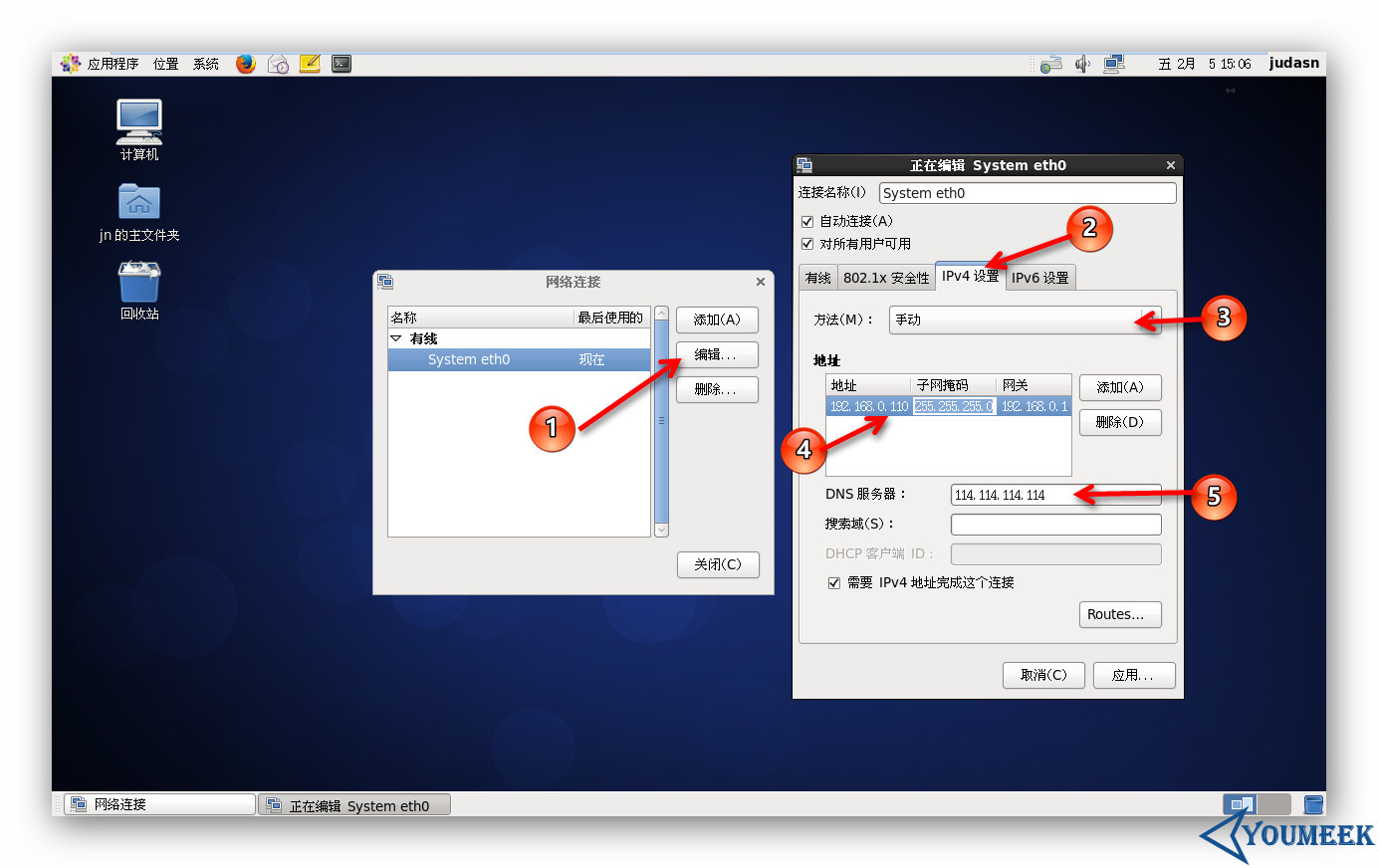Viewport: 1378px width, 868px height.
Task: Toggle 需要 IPv4 地址完成这个连接 checkbox
Action: pyautogui.click(x=834, y=583)
